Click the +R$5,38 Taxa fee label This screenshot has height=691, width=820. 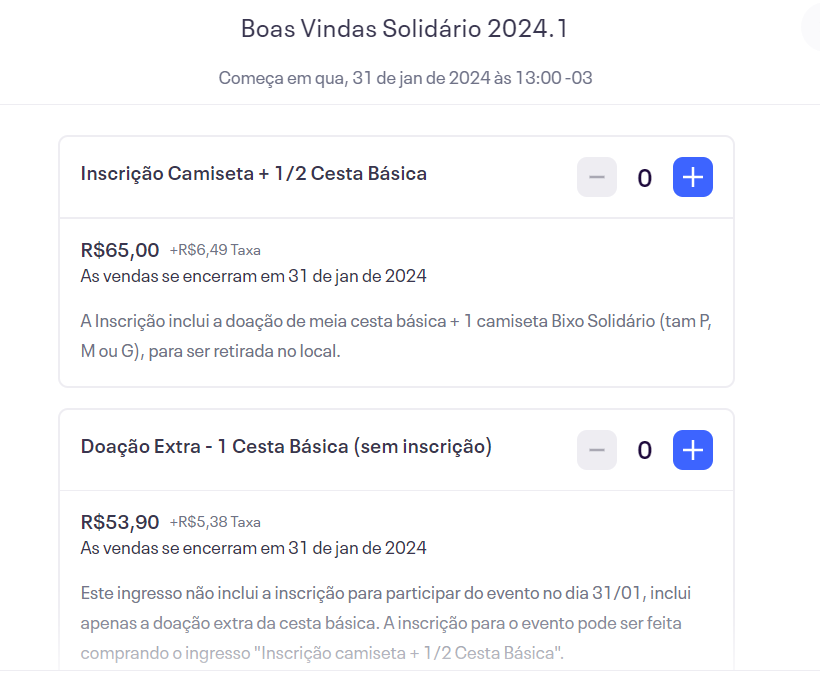coord(215,522)
